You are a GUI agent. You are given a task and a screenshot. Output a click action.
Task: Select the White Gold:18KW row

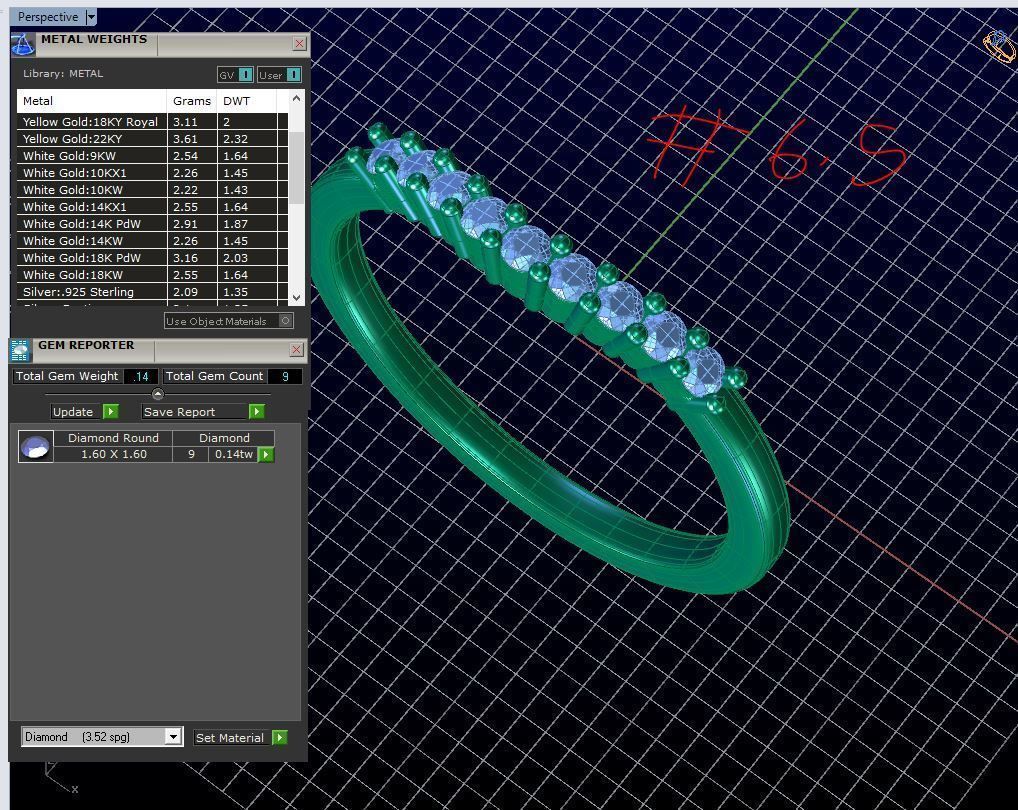153,275
